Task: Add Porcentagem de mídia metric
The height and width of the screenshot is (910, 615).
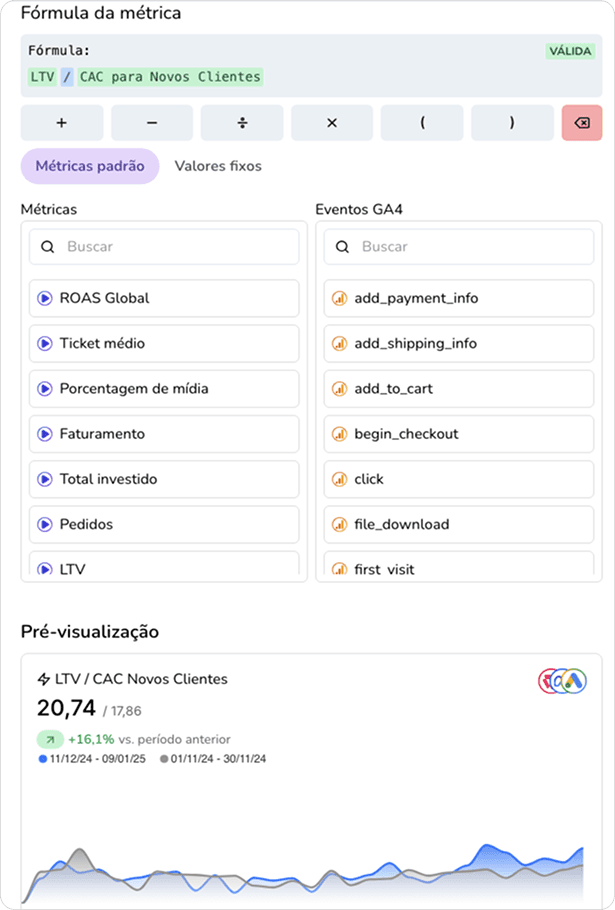Action: (164, 388)
